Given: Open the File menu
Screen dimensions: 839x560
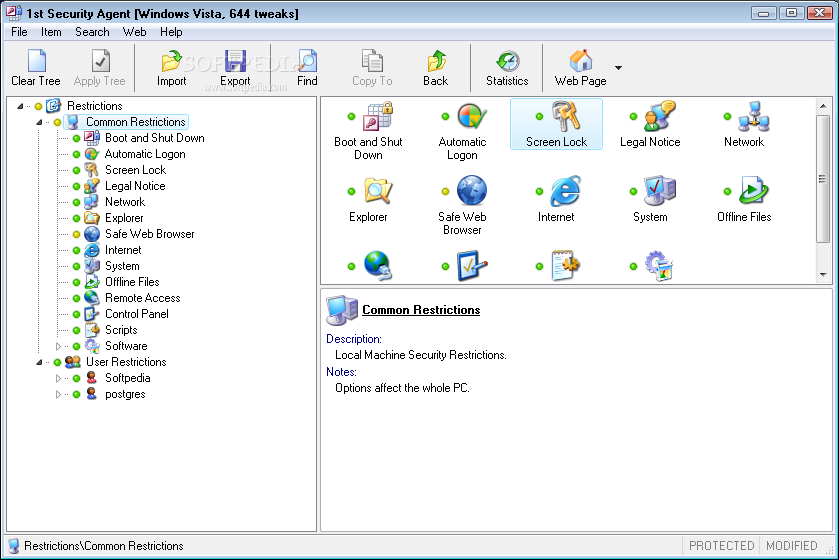Looking at the screenshot, I should [19, 32].
